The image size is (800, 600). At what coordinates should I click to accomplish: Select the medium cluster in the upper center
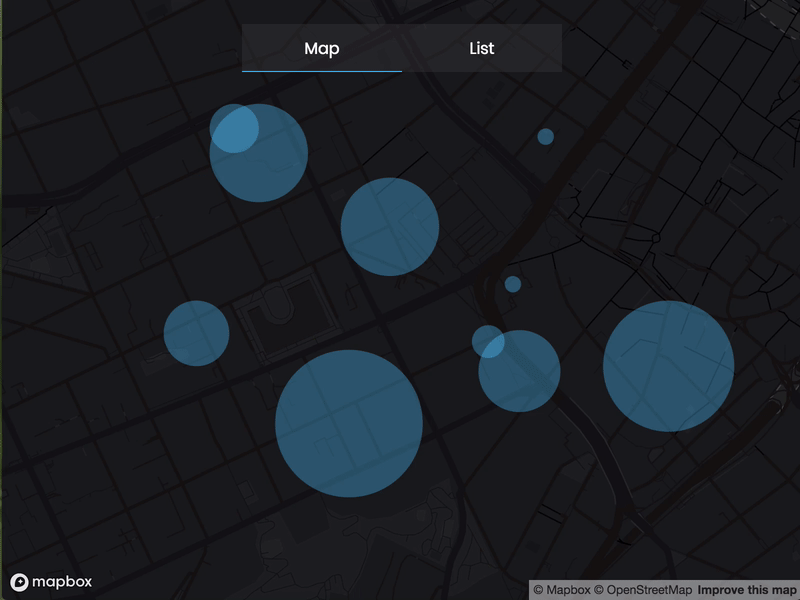pyautogui.click(x=390, y=225)
